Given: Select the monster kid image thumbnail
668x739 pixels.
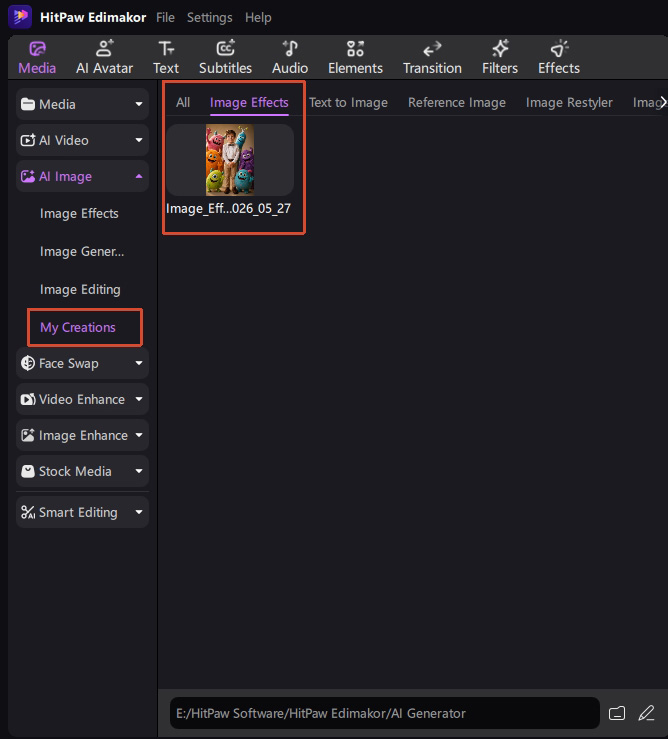Looking at the screenshot, I should click(x=230, y=160).
